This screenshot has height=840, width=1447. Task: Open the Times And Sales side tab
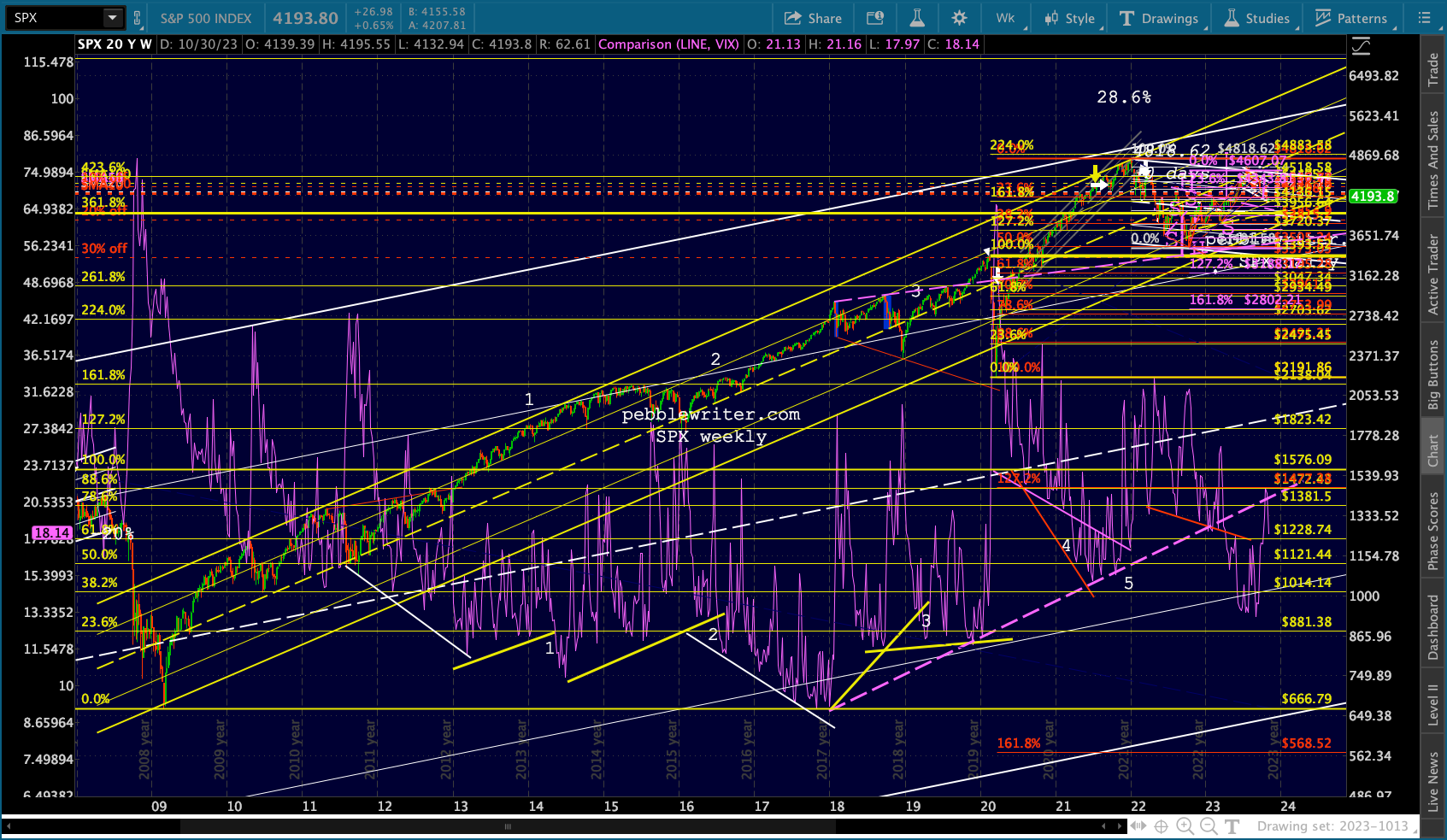click(x=1433, y=160)
